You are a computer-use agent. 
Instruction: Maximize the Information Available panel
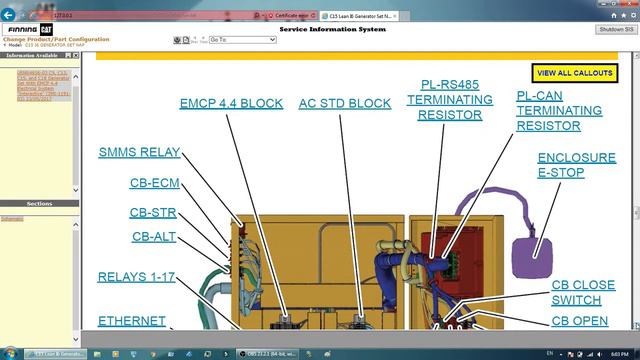point(68,55)
